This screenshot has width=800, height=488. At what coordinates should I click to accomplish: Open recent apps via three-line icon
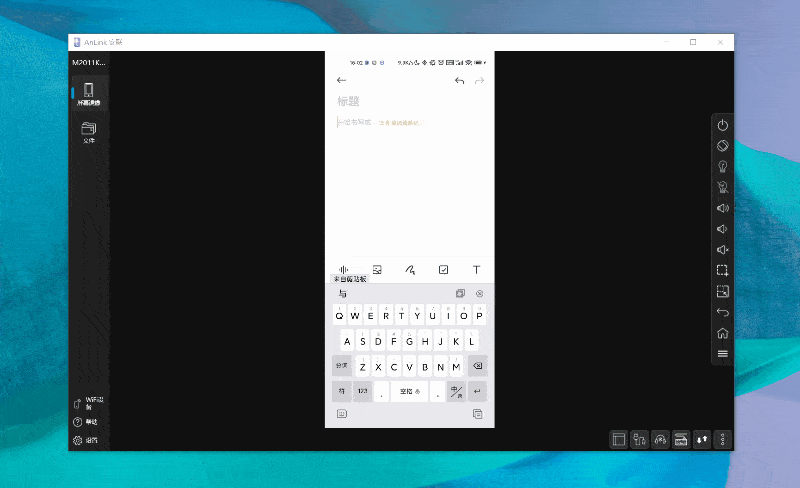[x=722, y=354]
